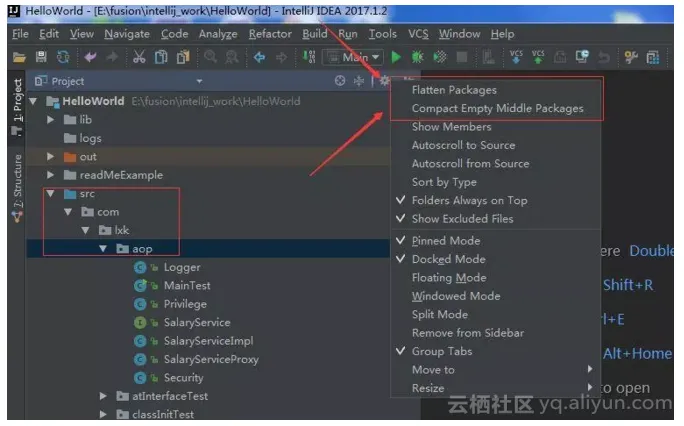Click the VCS Commit Changes icon
This screenshot has width=684, height=426.
[x=538, y=57]
